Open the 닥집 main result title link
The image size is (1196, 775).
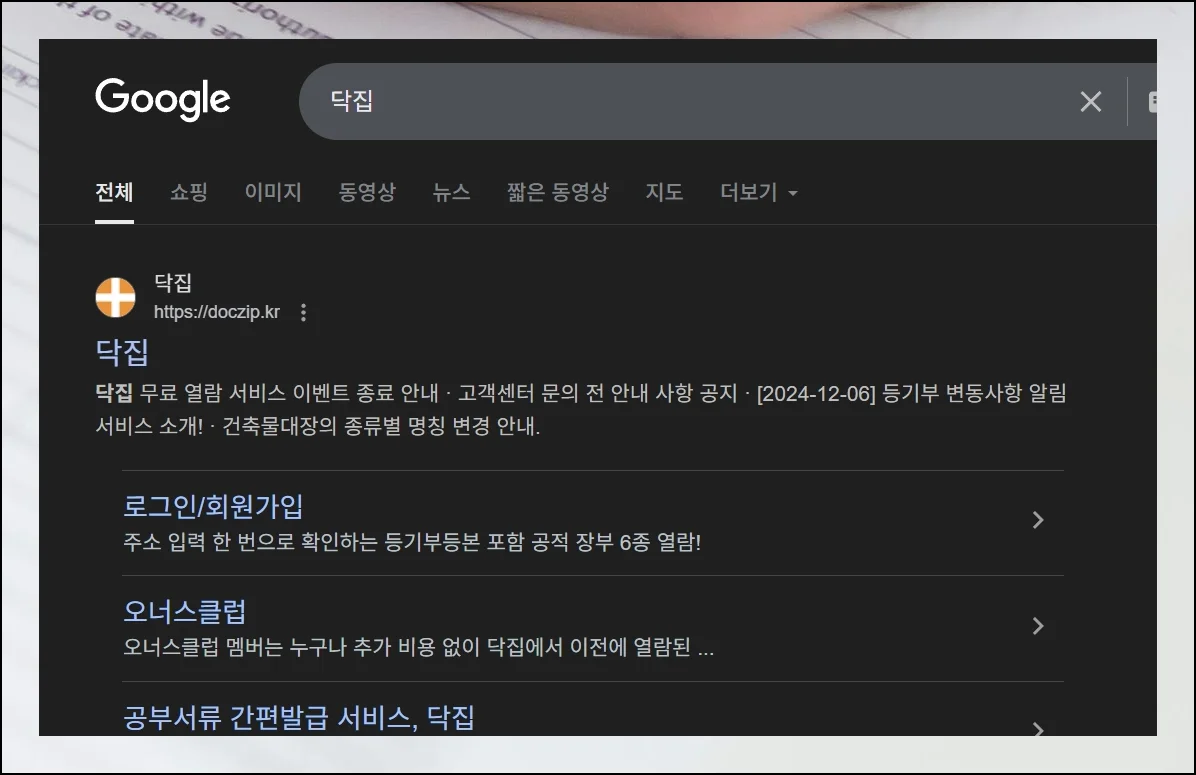122,352
